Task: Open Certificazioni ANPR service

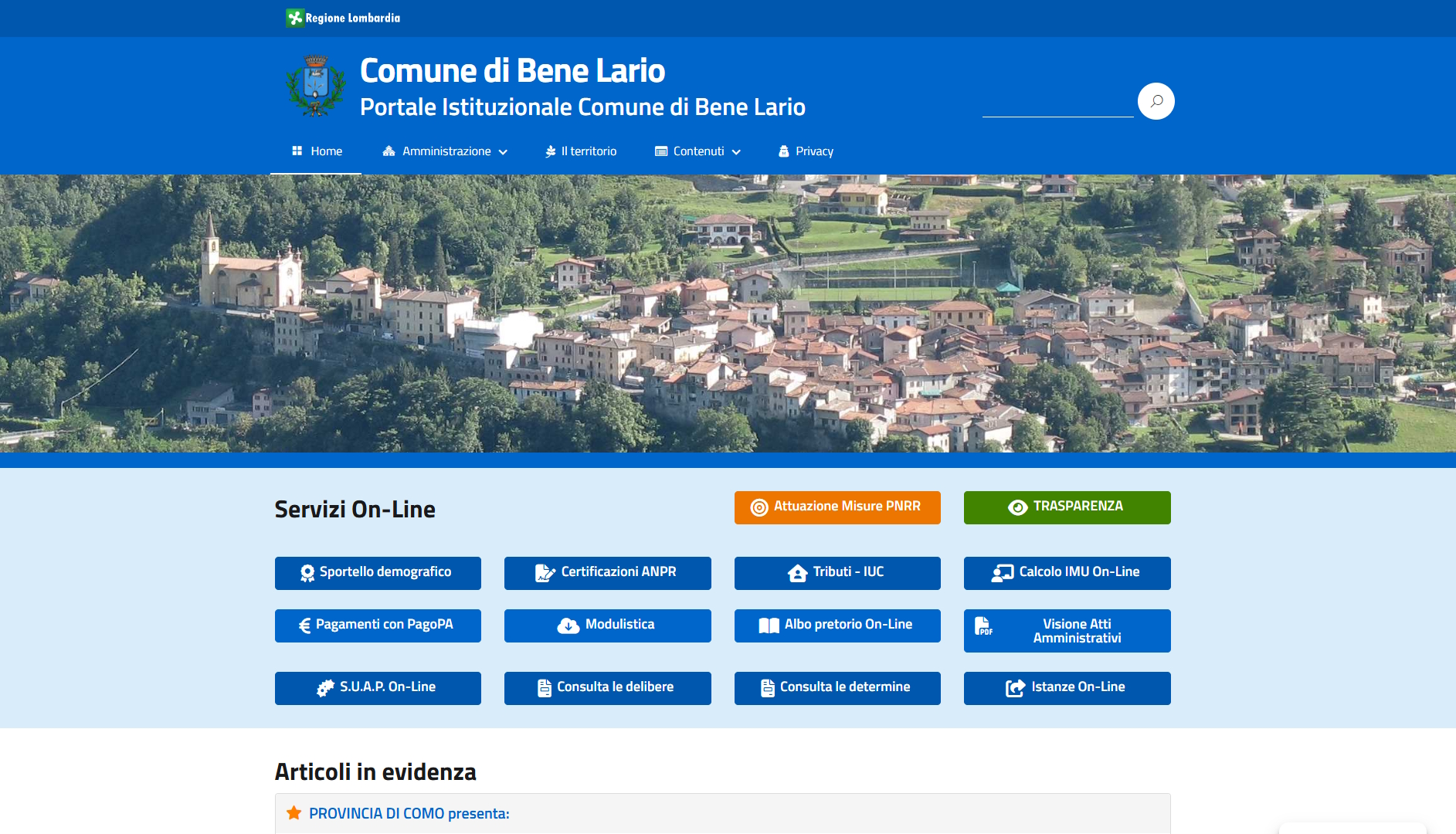Action: (x=607, y=573)
